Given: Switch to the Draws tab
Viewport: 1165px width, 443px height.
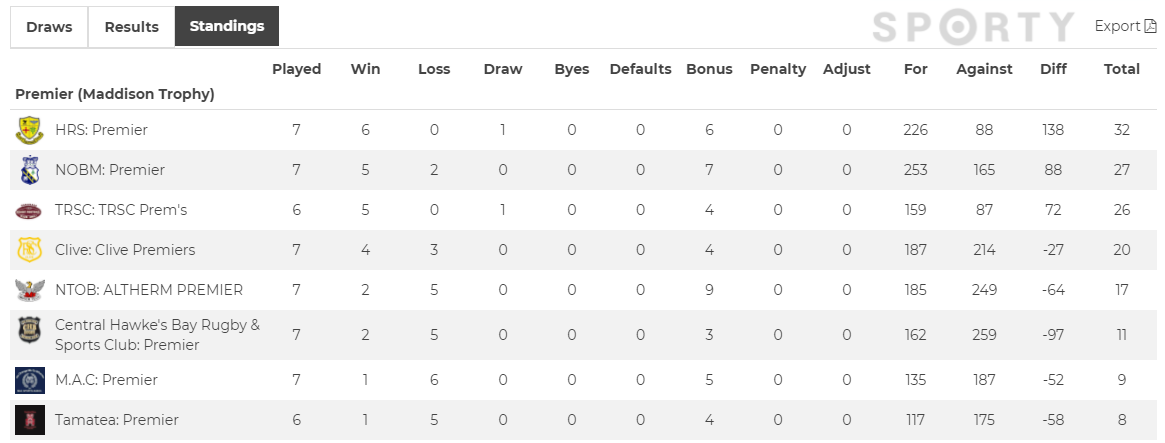Looking at the screenshot, I should (x=49, y=27).
